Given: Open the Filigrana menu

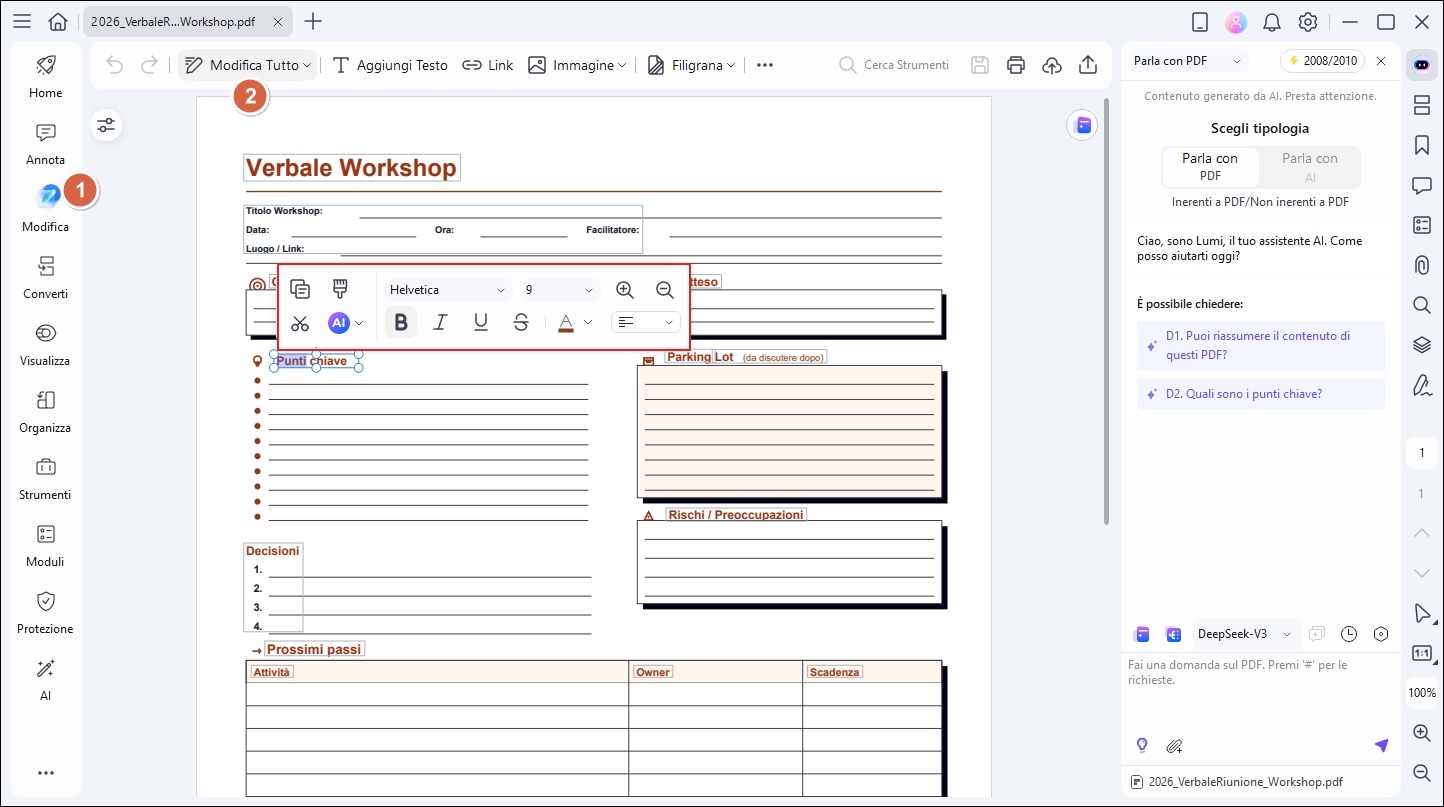Looking at the screenshot, I should pyautogui.click(x=691, y=65).
